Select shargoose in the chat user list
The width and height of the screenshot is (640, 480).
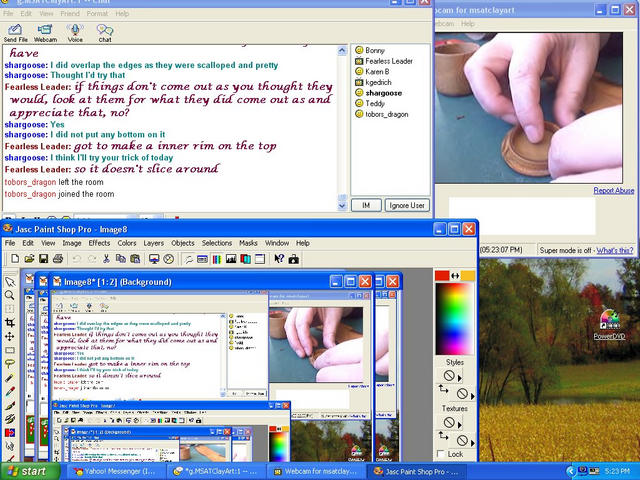pyautogui.click(x=379, y=93)
